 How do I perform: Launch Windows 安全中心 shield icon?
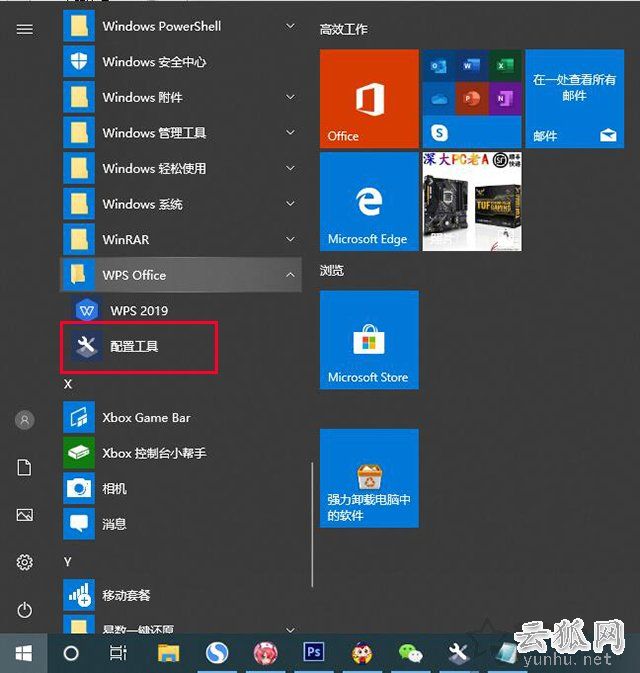79,61
